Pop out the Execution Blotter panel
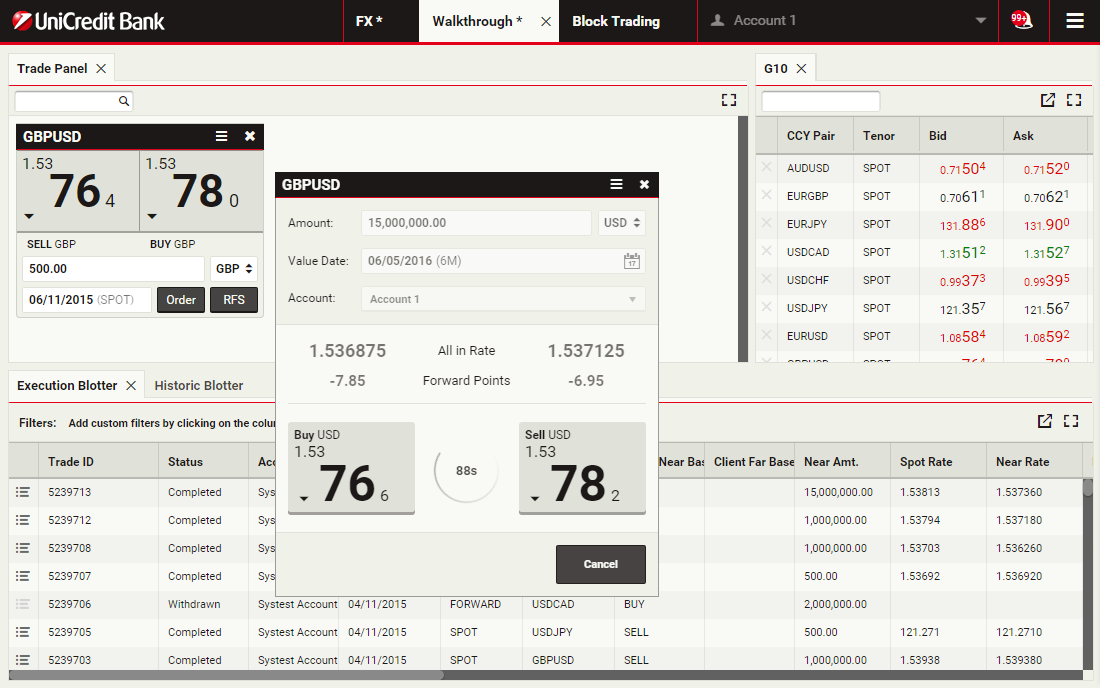Viewport: 1100px width, 688px height. 1044,422
